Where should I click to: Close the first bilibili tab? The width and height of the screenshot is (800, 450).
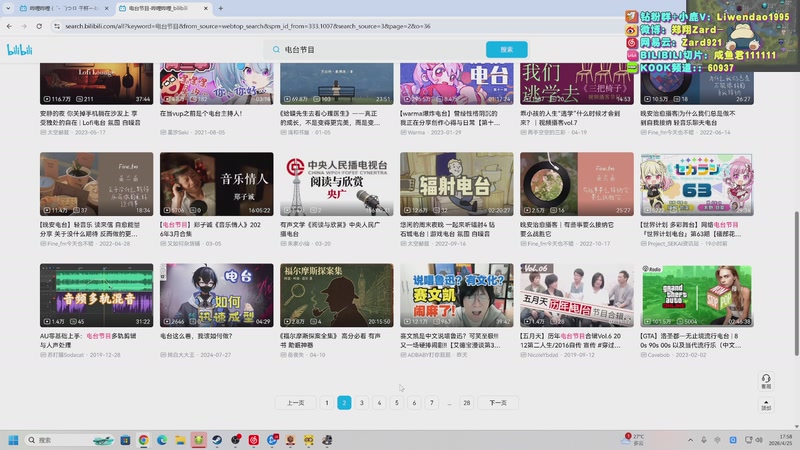click(x=106, y=8)
